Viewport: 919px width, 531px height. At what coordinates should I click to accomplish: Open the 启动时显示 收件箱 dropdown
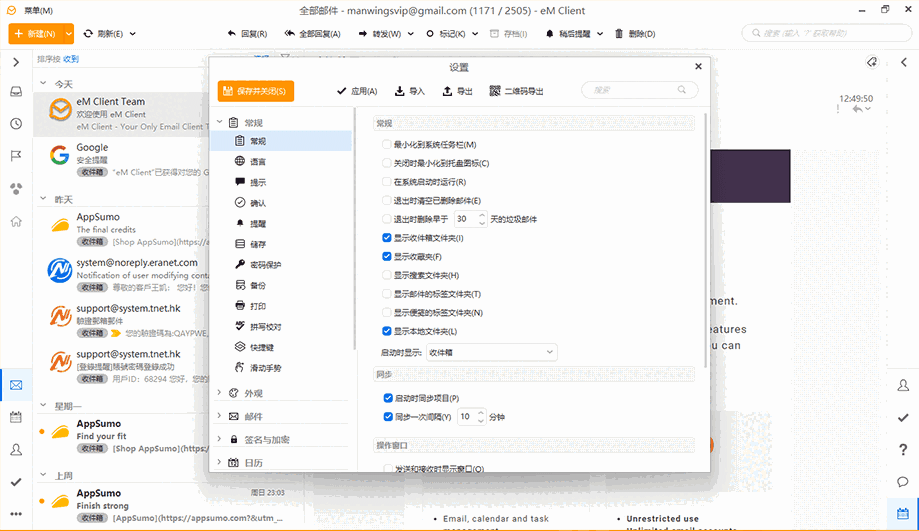[x=491, y=352]
